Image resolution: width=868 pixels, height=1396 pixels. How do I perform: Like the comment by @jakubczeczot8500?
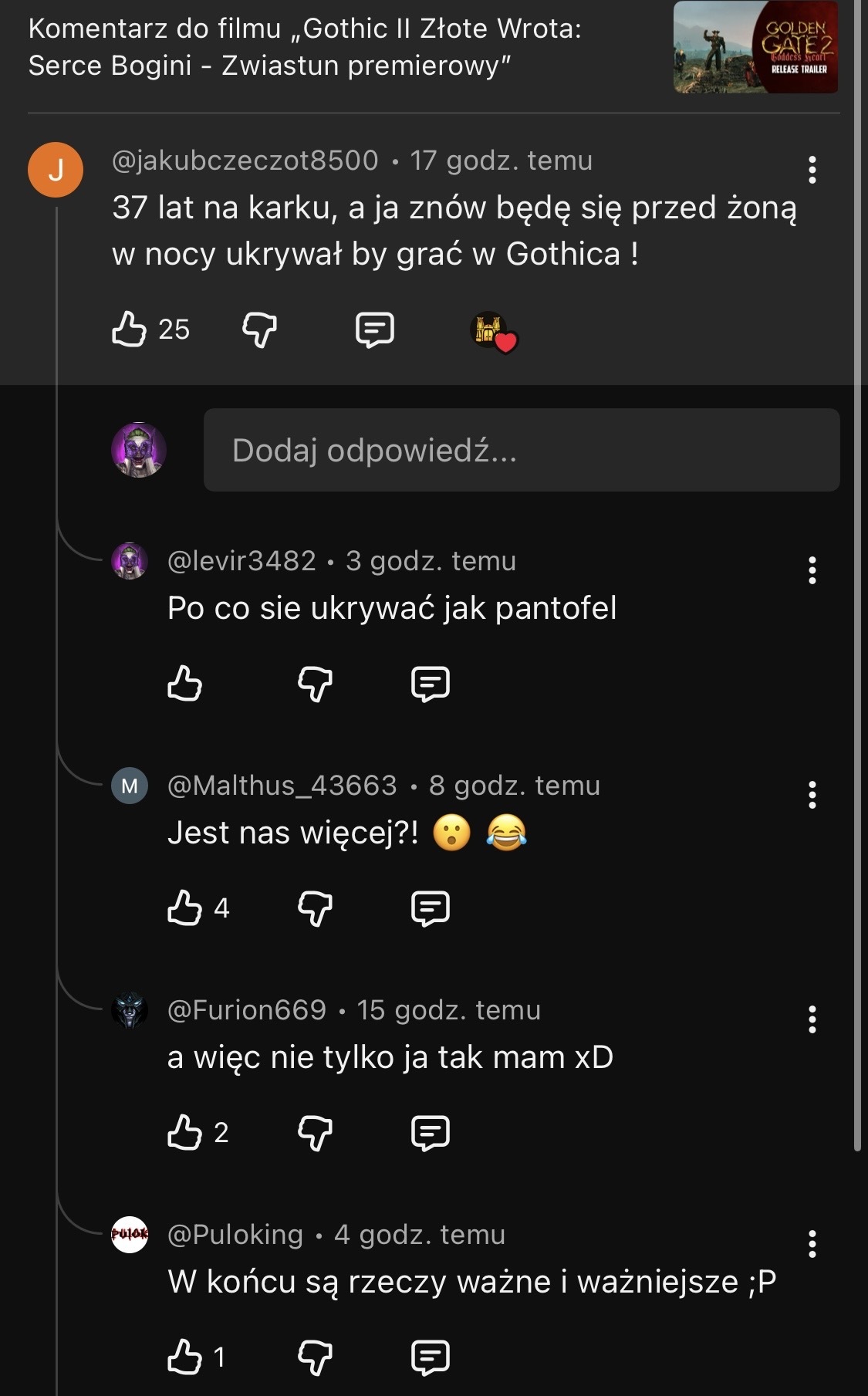[x=130, y=330]
